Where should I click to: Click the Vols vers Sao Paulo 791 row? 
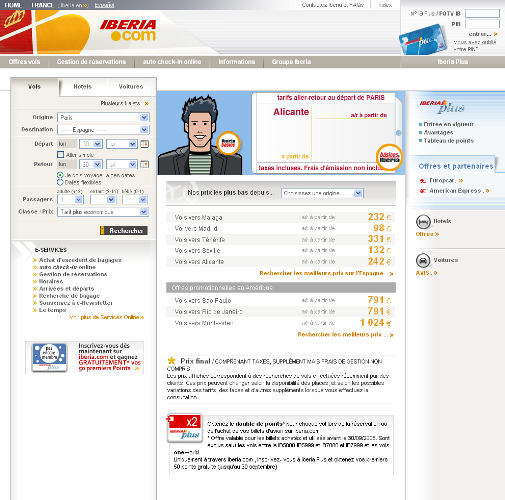pyautogui.click(x=281, y=300)
